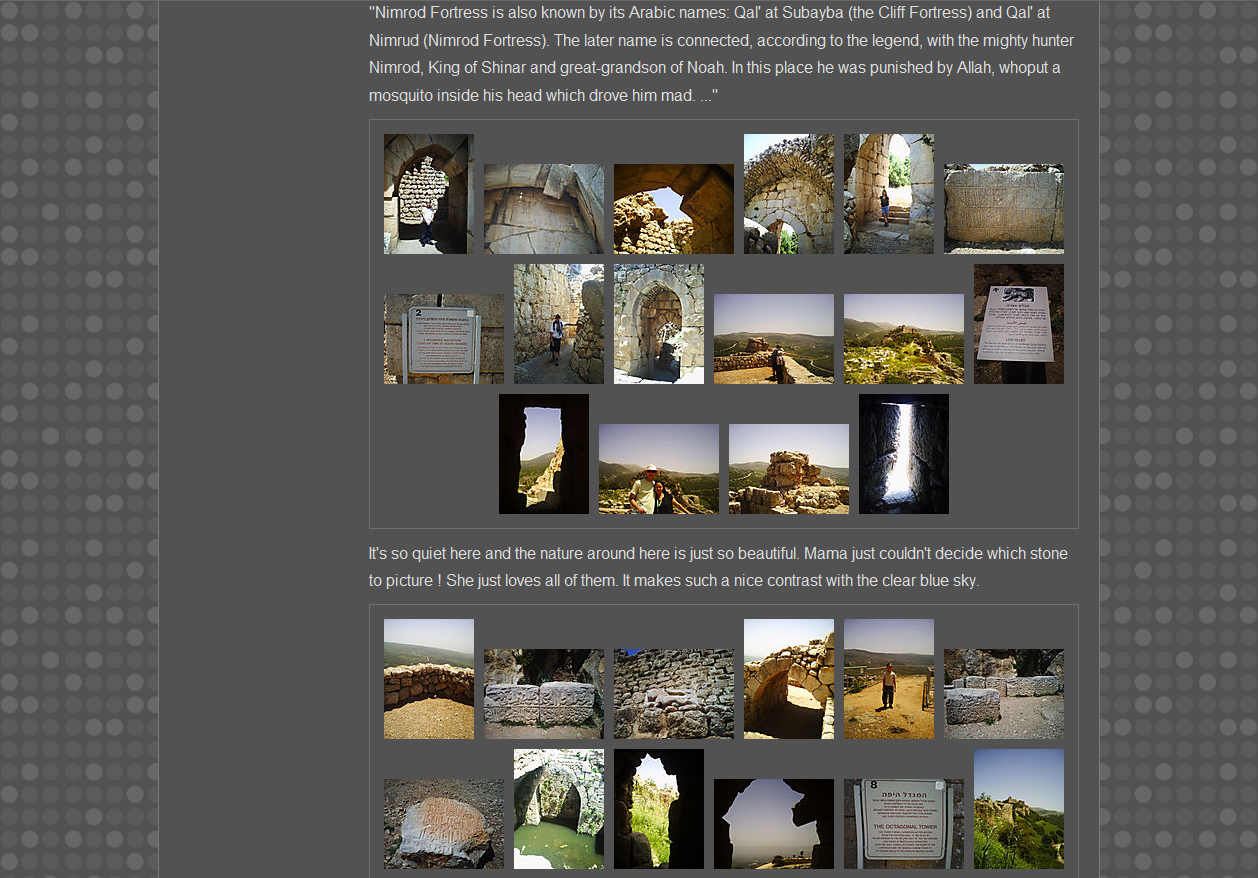Image resolution: width=1258 pixels, height=878 pixels.
Task: Open thumbnail of person on steps under archway
Action: tap(888, 193)
